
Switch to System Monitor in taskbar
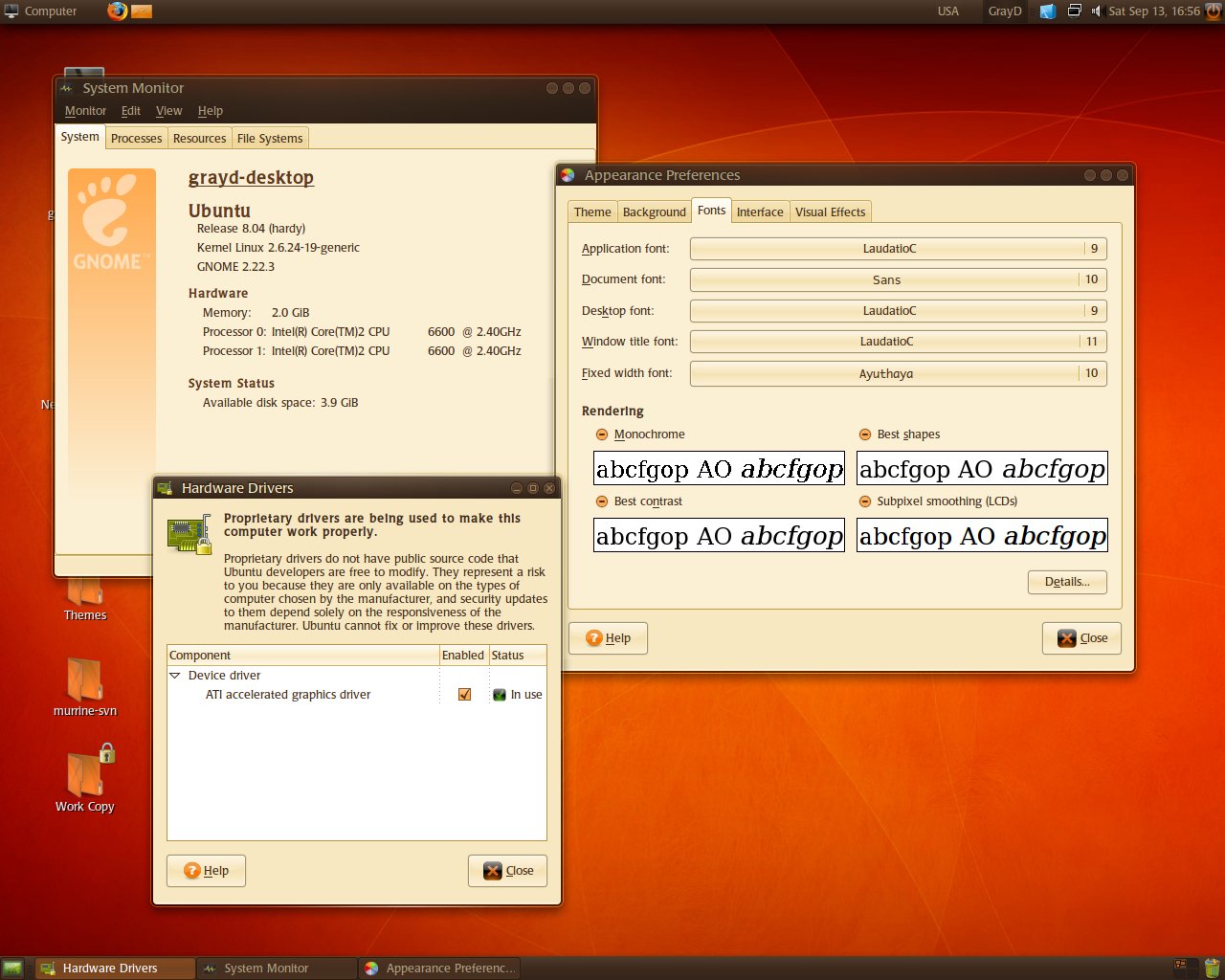(x=277, y=969)
